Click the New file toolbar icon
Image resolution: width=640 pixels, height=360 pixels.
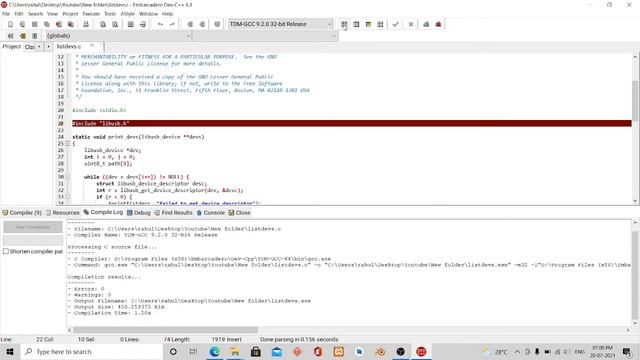point(11,24)
